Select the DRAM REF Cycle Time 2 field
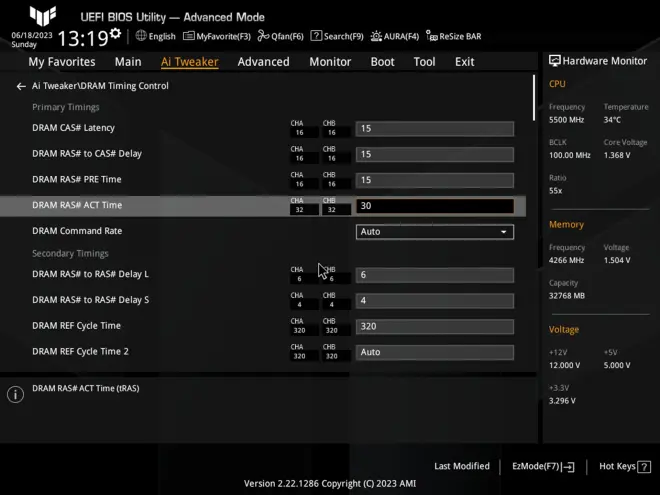Screen dimensions: 660x495 pyautogui.click(x=435, y=352)
